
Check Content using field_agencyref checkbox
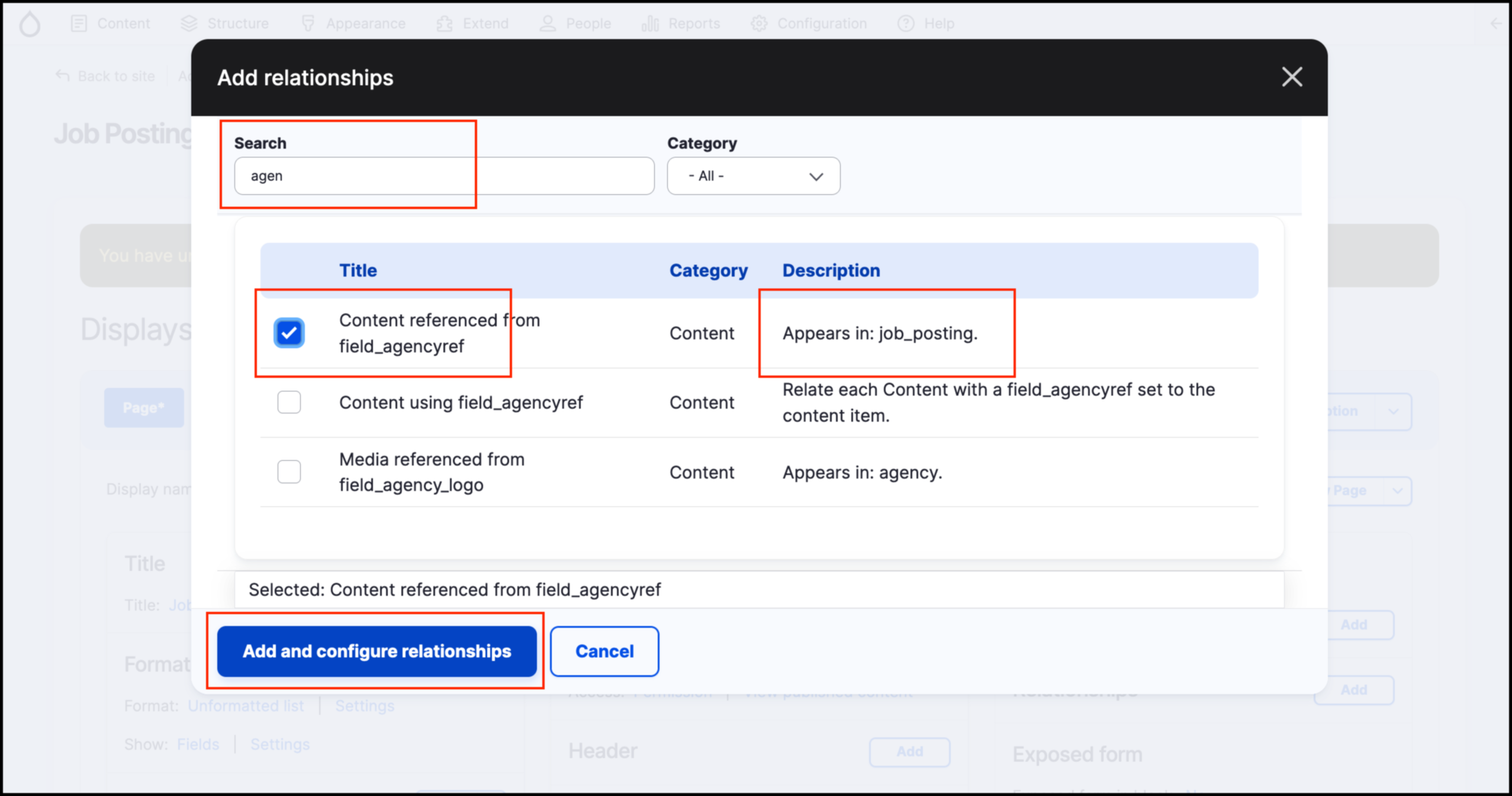289,403
